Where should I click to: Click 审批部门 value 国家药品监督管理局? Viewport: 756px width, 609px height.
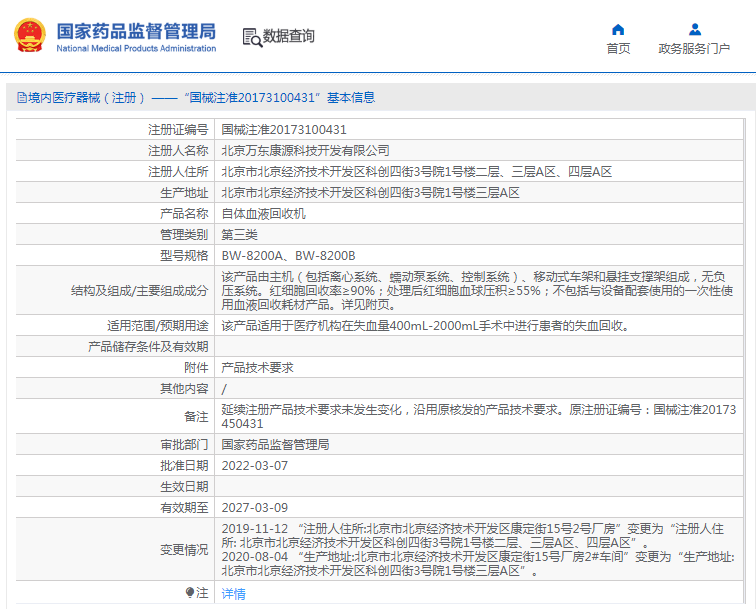click(x=275, y=445)
